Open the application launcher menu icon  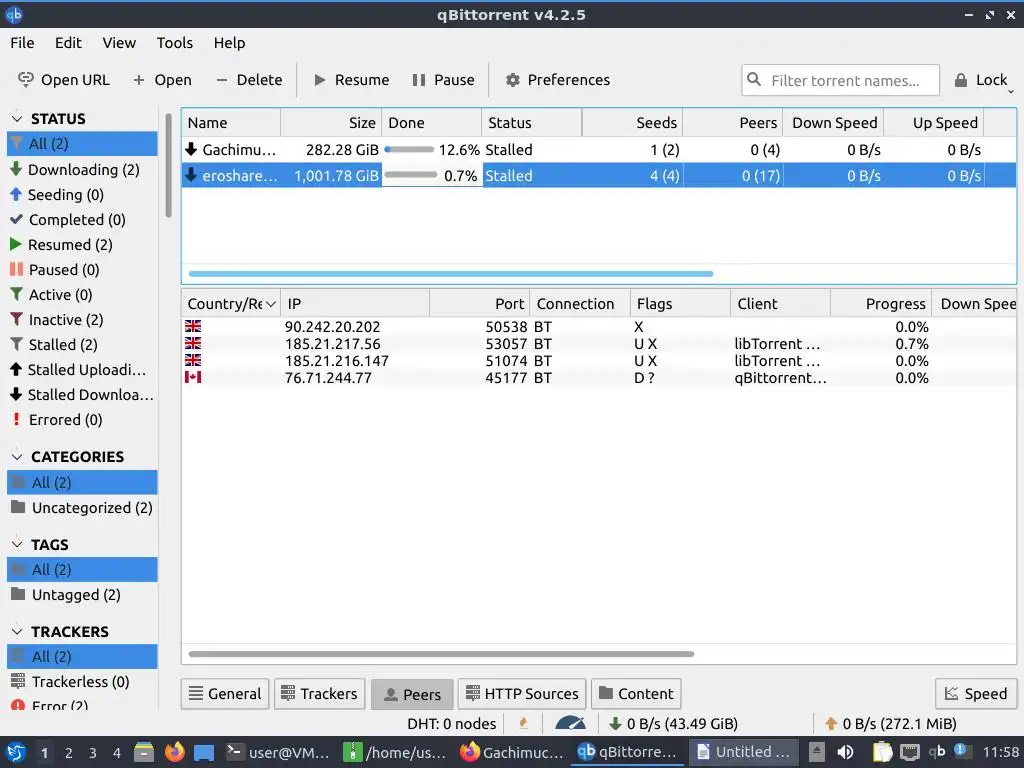16,752
